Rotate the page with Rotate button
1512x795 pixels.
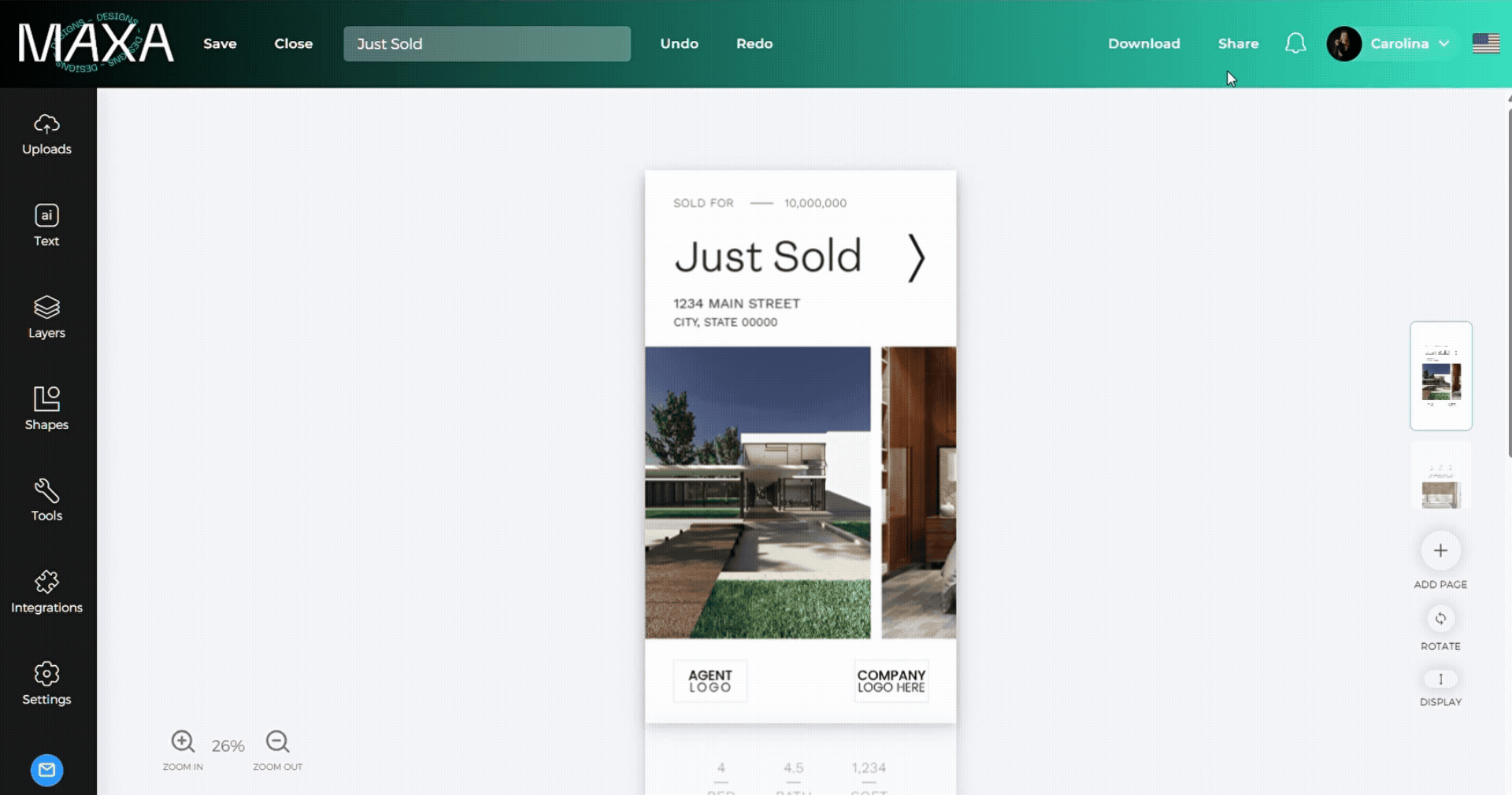[1440, 619]
